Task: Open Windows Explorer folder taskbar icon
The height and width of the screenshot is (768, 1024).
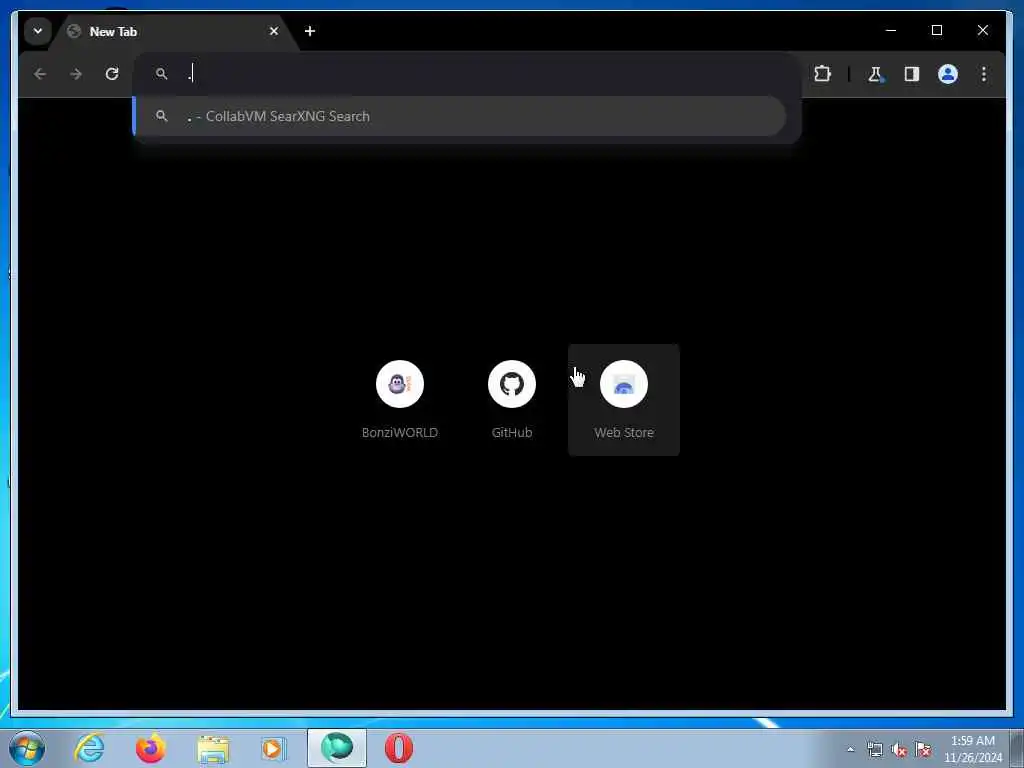Action: point(213,748)
